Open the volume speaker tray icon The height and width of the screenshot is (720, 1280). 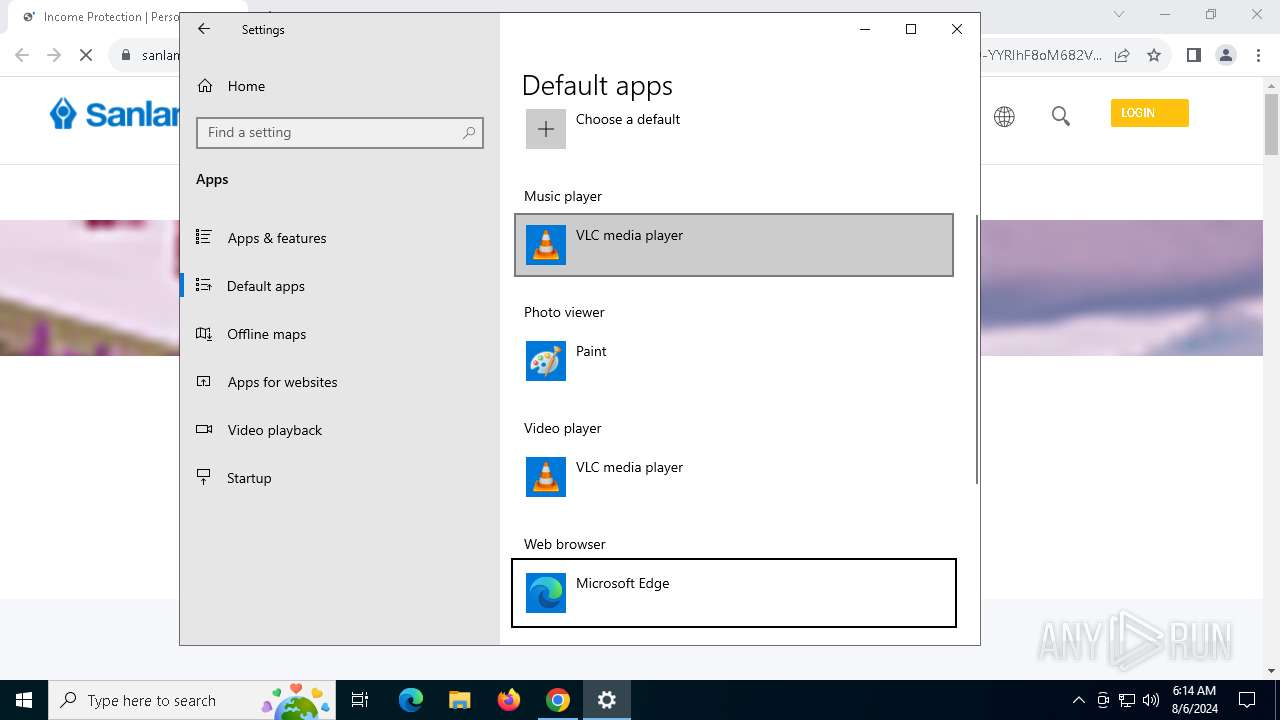[1151, 700]
